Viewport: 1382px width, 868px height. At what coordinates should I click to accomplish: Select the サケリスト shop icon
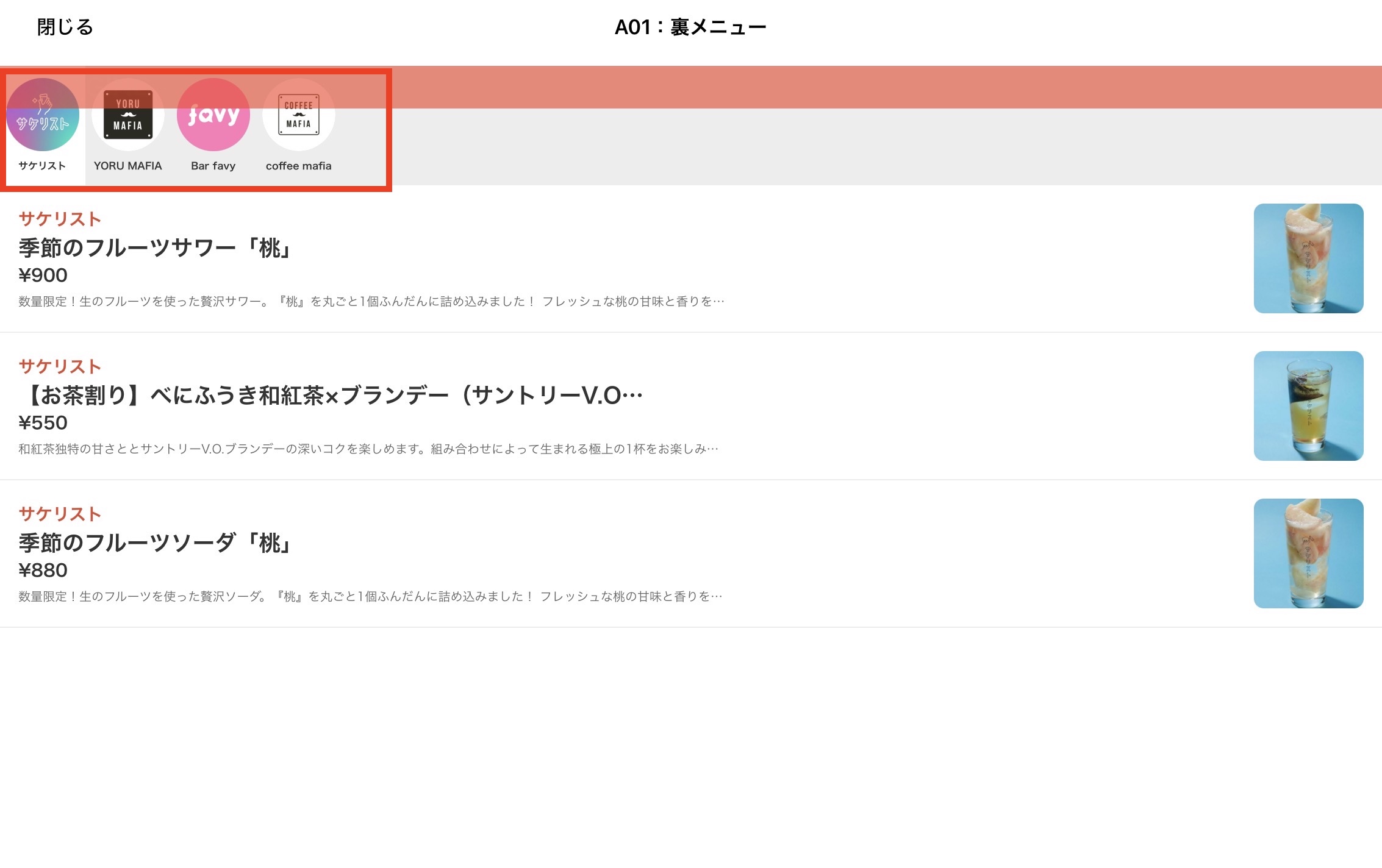pos(43,115)
